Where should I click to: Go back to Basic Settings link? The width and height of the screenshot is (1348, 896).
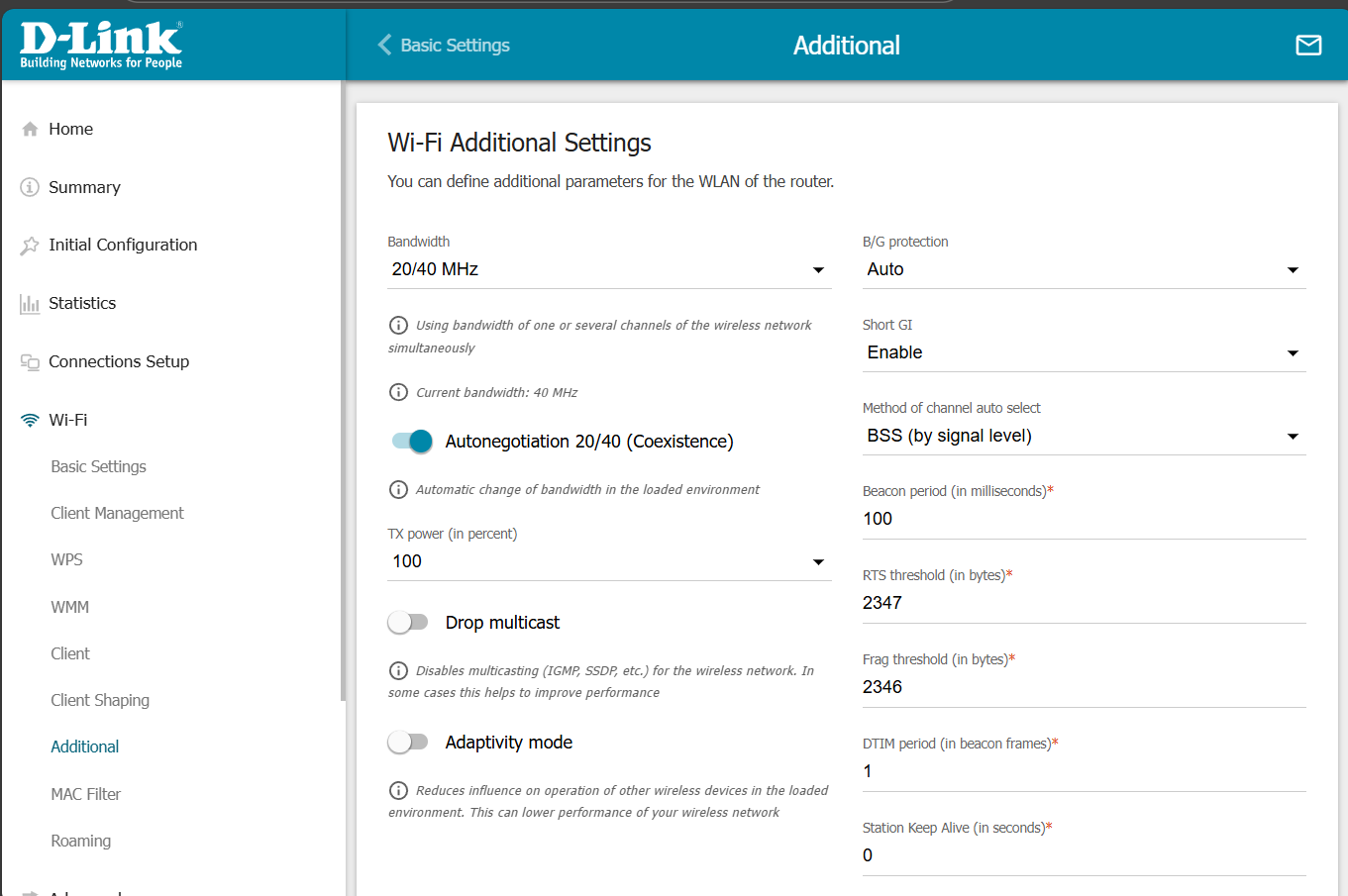(444, 46)
